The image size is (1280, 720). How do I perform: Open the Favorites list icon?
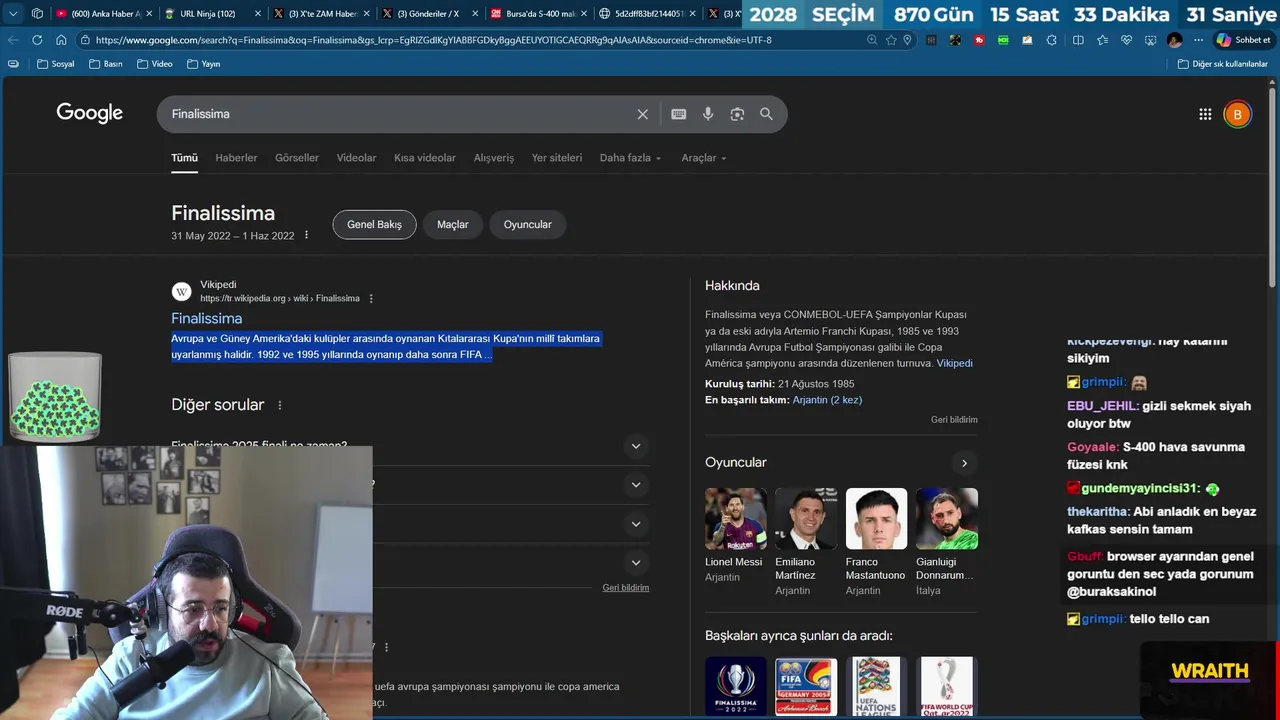click(1102, 40)
